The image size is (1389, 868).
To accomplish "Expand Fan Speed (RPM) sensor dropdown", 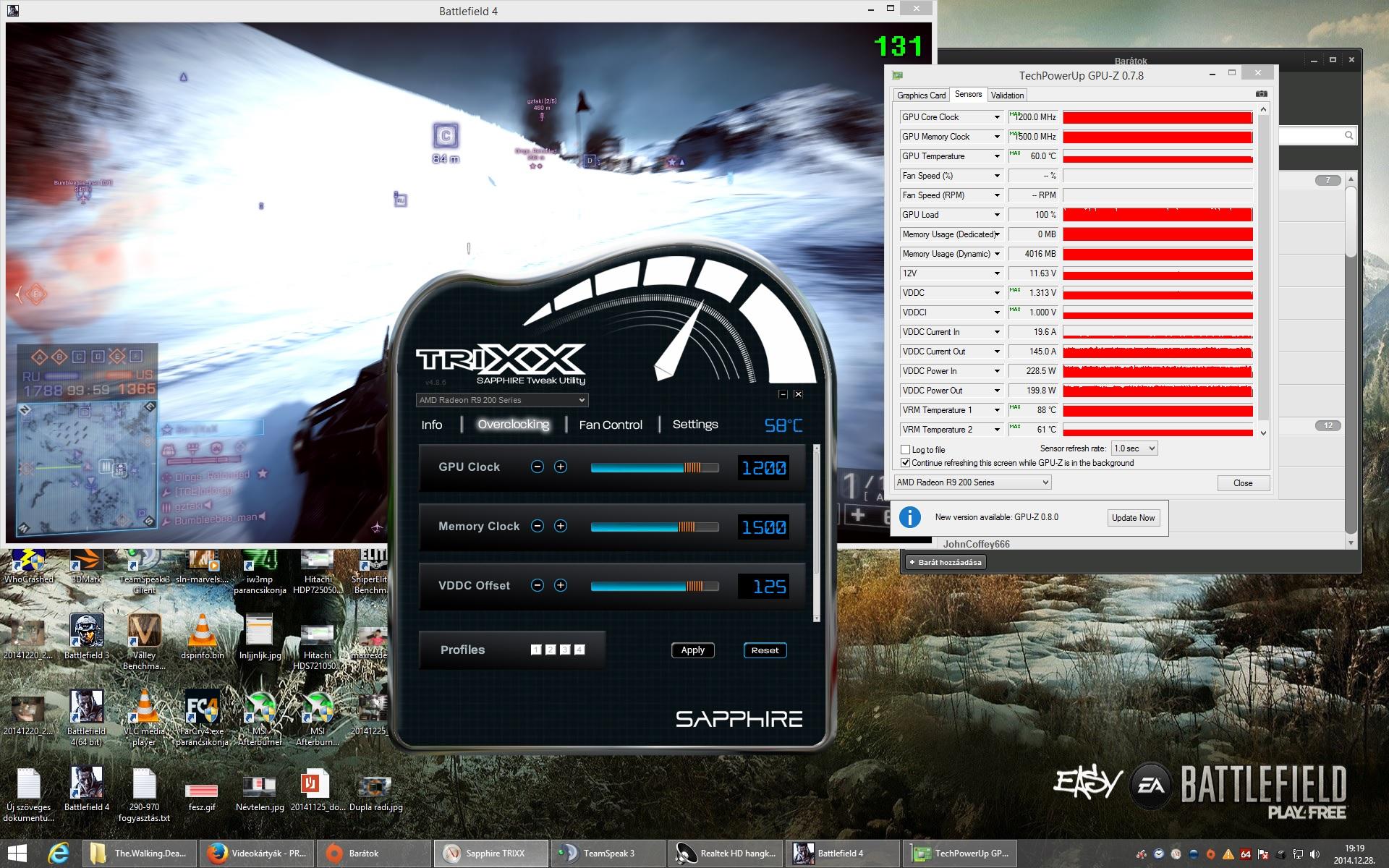I will coord(997,195).
